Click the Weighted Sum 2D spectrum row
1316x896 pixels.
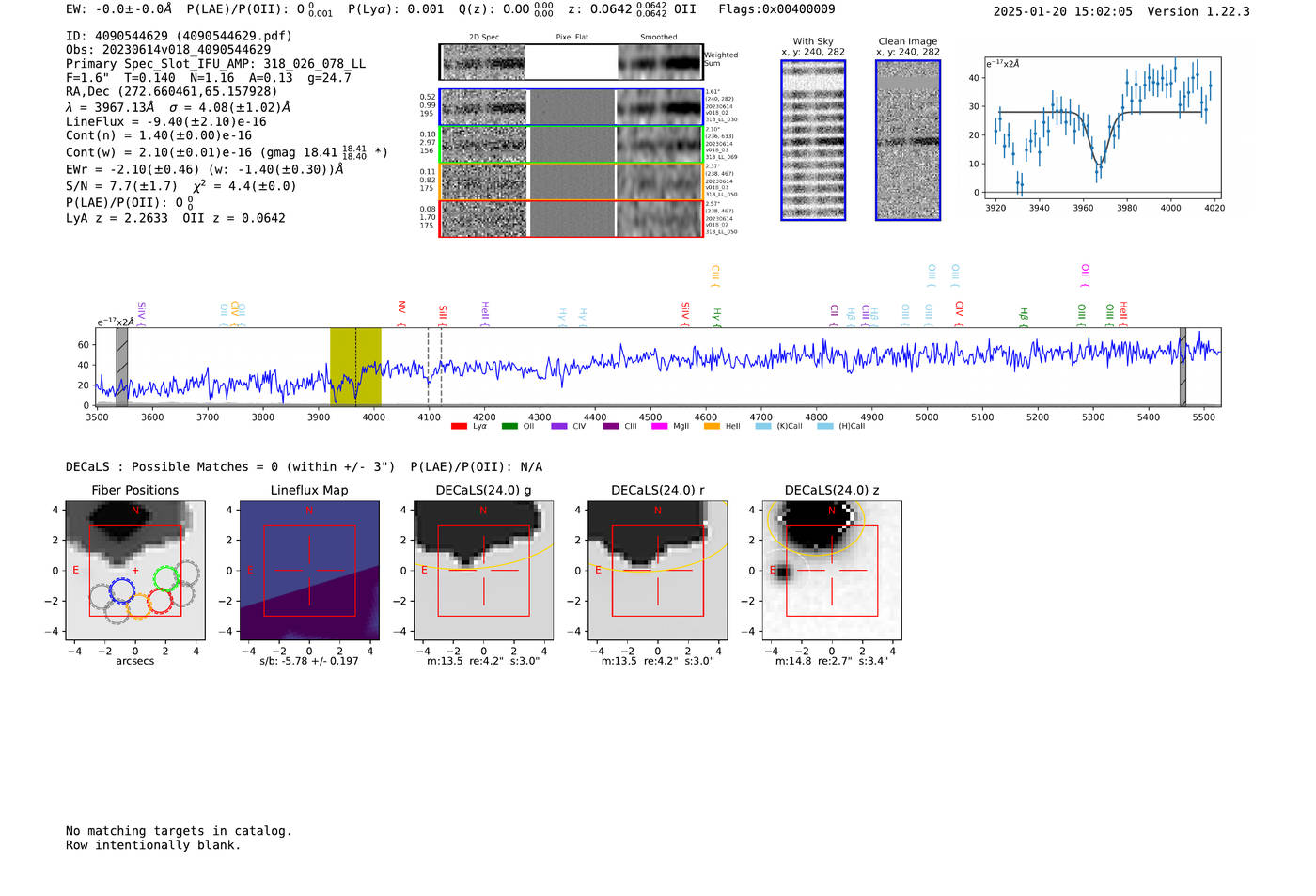(571, 62)
